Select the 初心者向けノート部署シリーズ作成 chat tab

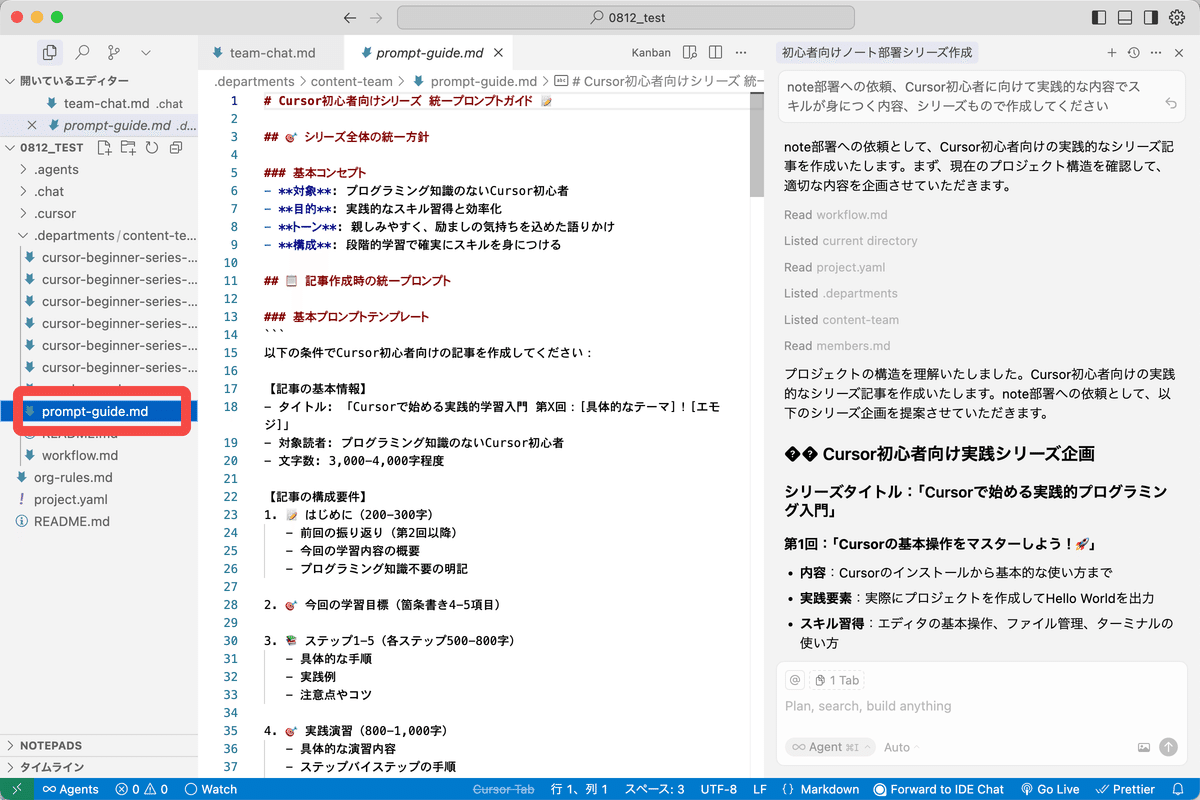coord(874,51)
